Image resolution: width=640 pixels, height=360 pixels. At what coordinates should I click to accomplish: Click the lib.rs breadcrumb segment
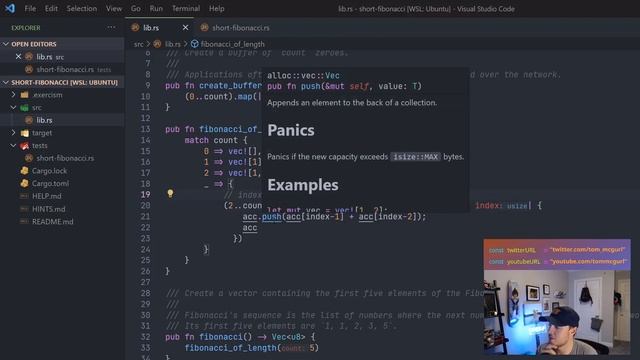pyautogui.click(x=172, y=44)
